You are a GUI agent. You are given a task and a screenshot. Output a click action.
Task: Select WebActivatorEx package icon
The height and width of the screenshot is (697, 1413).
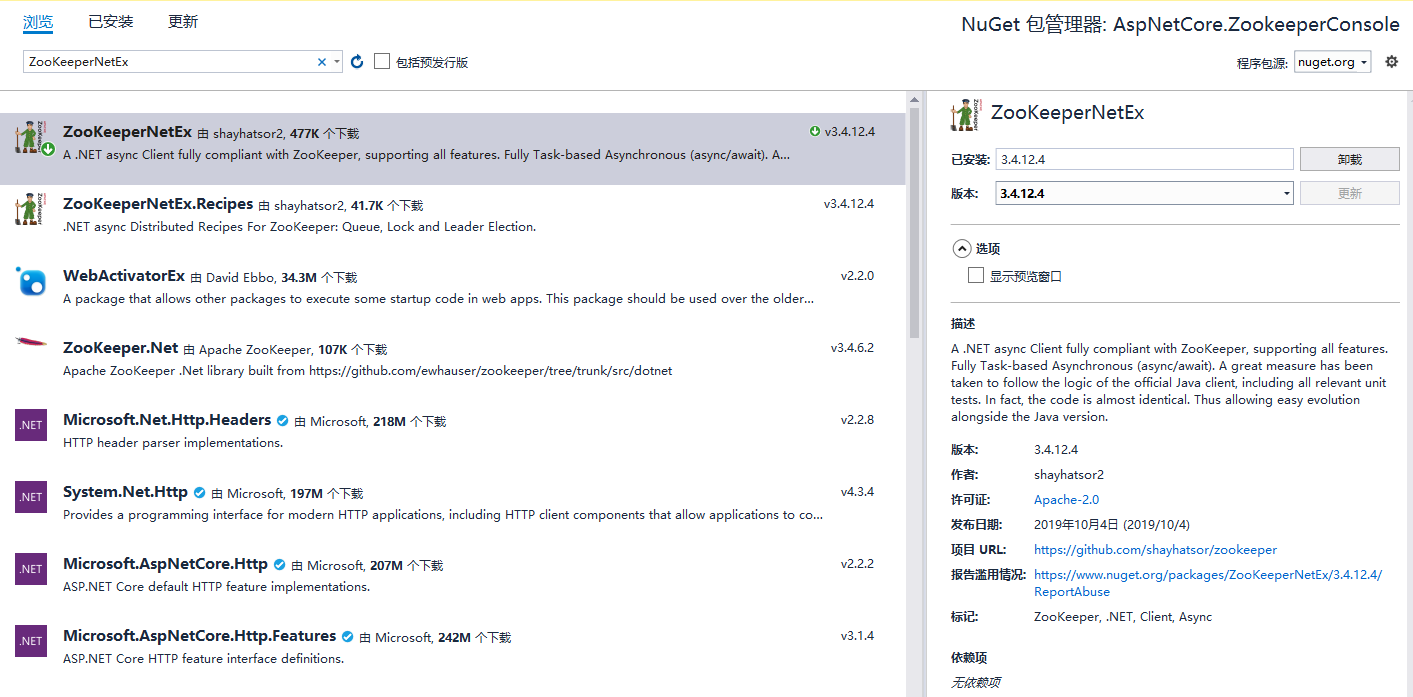pyautogui.click(x=31, y=282)
